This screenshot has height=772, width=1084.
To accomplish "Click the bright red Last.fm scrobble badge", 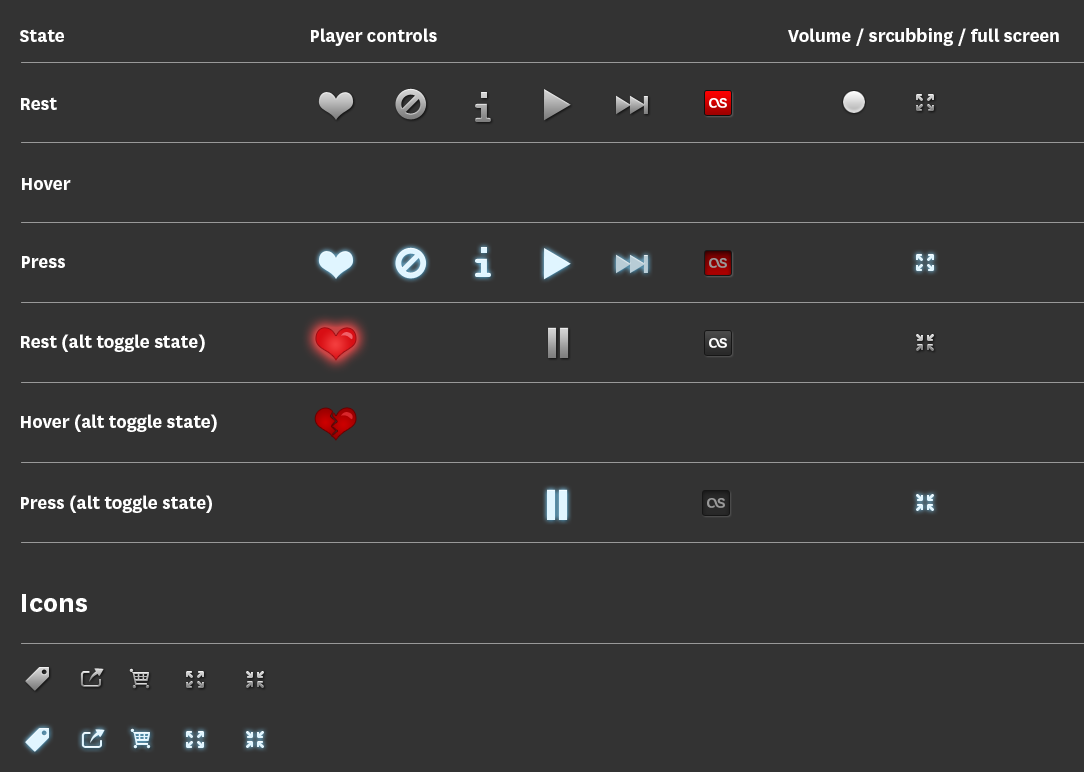I will (718, 104).
